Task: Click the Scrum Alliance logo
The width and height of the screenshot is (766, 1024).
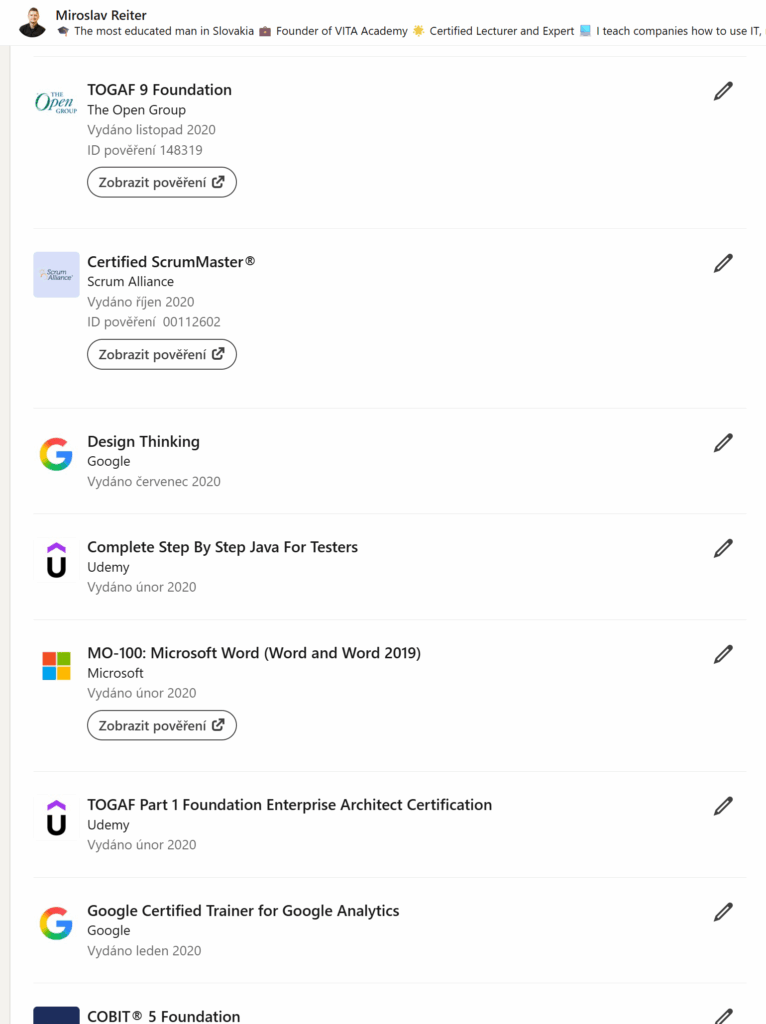Action: tap(56, 275)
